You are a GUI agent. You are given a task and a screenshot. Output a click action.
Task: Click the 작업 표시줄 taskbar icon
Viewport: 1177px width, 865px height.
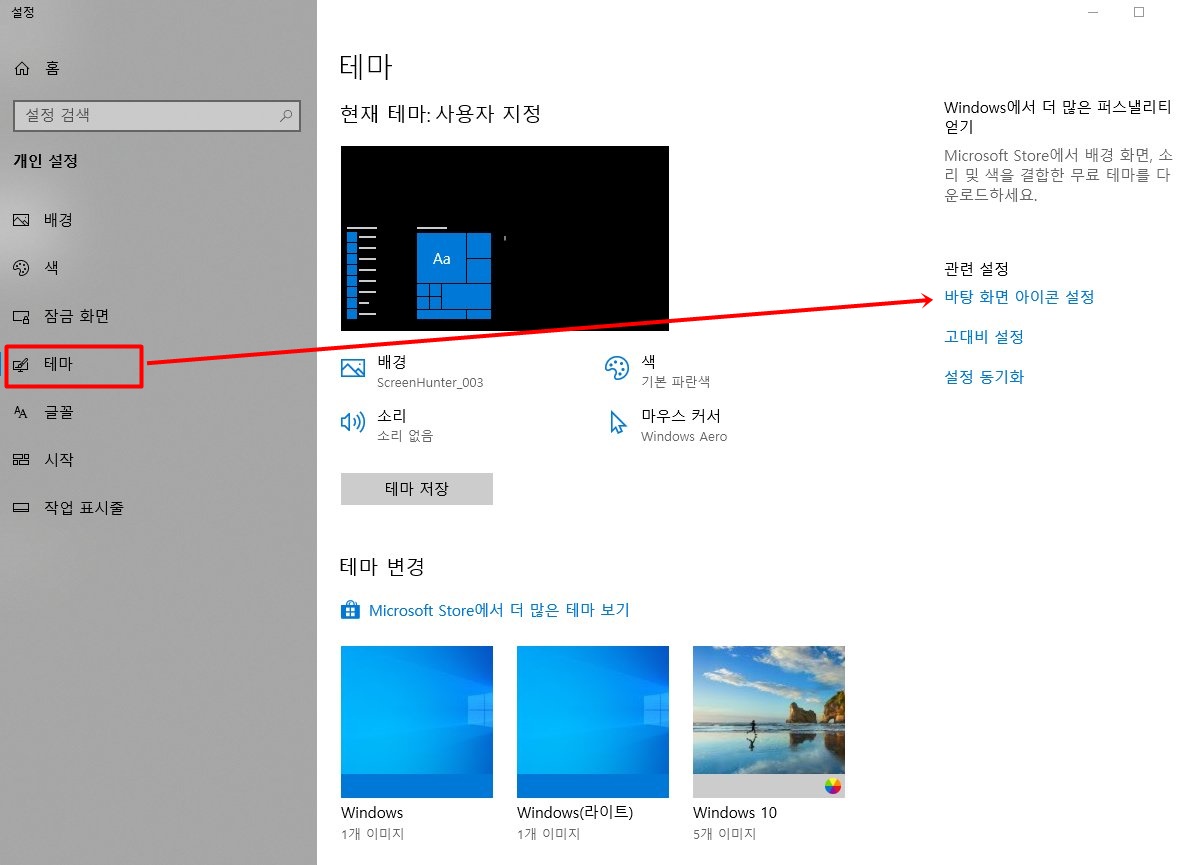point(21,508)
